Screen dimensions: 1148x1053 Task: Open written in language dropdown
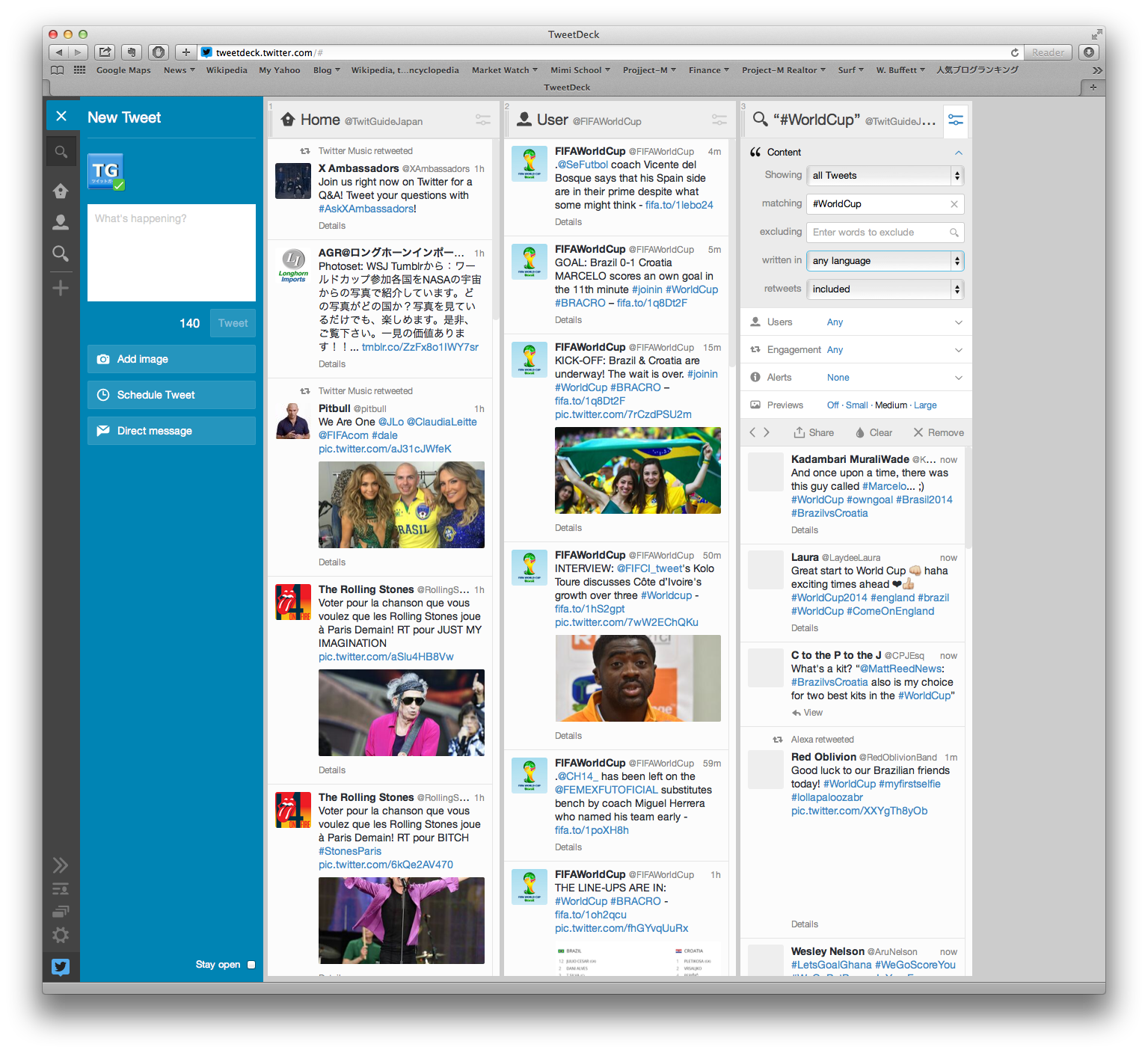coord(885,261)
